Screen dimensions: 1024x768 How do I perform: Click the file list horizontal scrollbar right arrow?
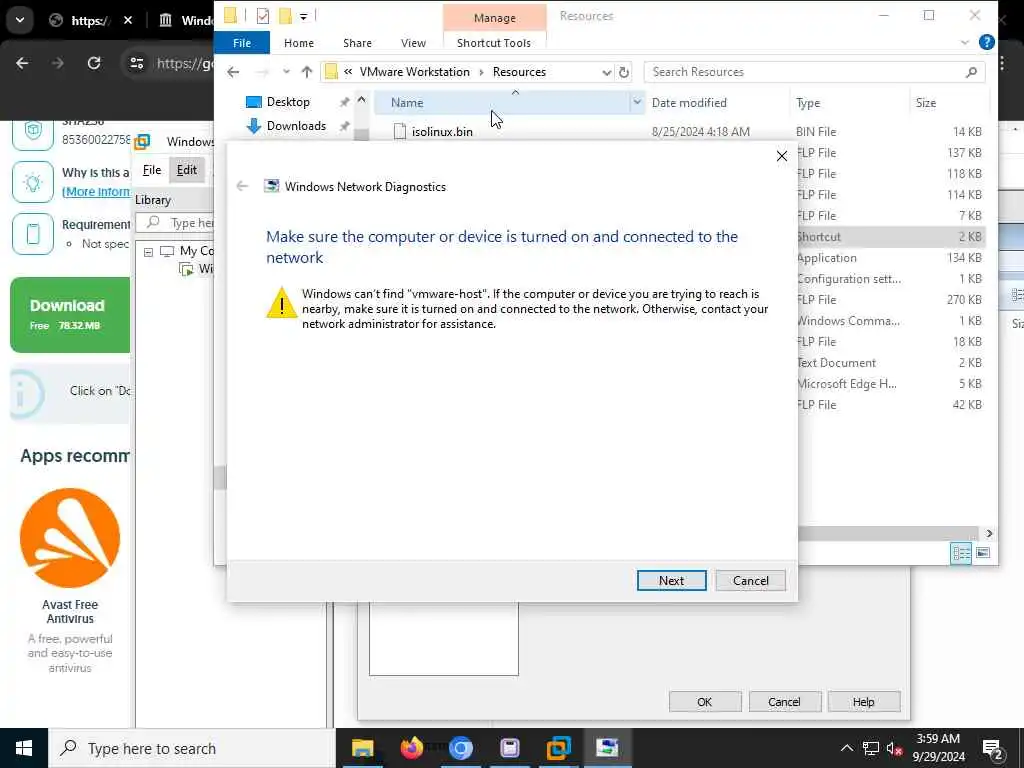989,534
